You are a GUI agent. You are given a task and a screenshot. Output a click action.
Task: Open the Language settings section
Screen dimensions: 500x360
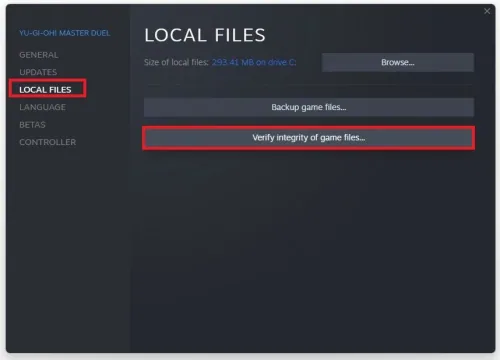pos(42,107)
